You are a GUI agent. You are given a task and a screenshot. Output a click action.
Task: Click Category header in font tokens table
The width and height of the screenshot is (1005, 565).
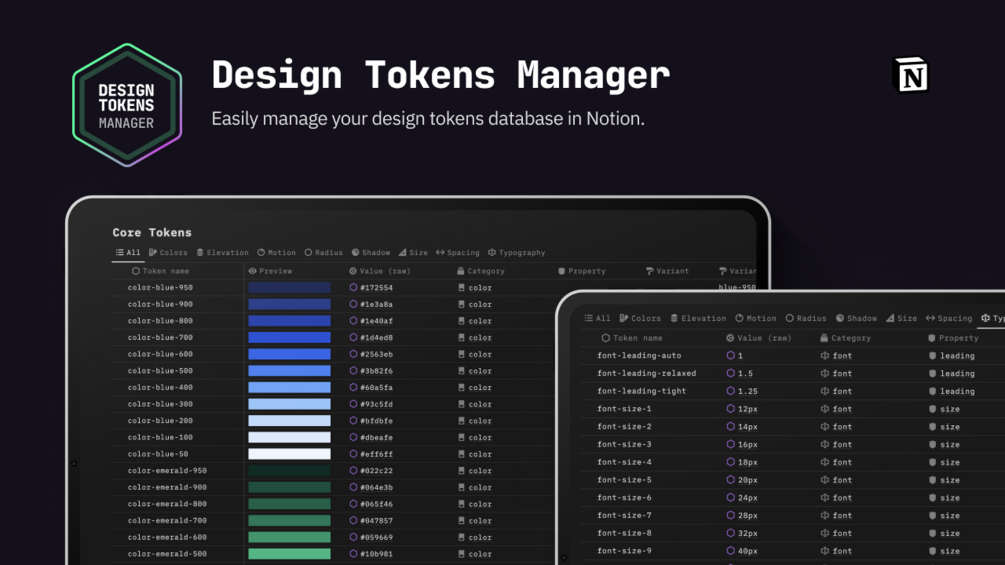845,338
